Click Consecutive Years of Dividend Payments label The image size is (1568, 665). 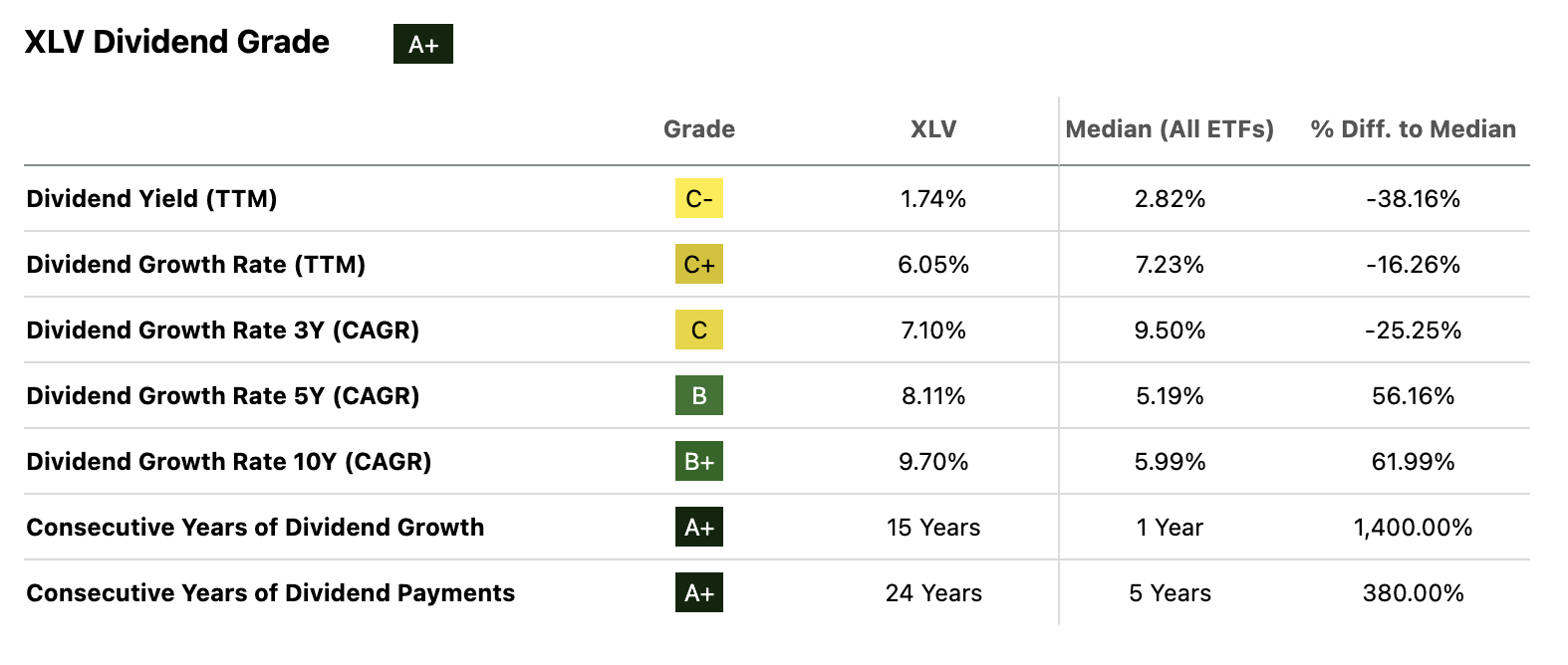point(270,592)
